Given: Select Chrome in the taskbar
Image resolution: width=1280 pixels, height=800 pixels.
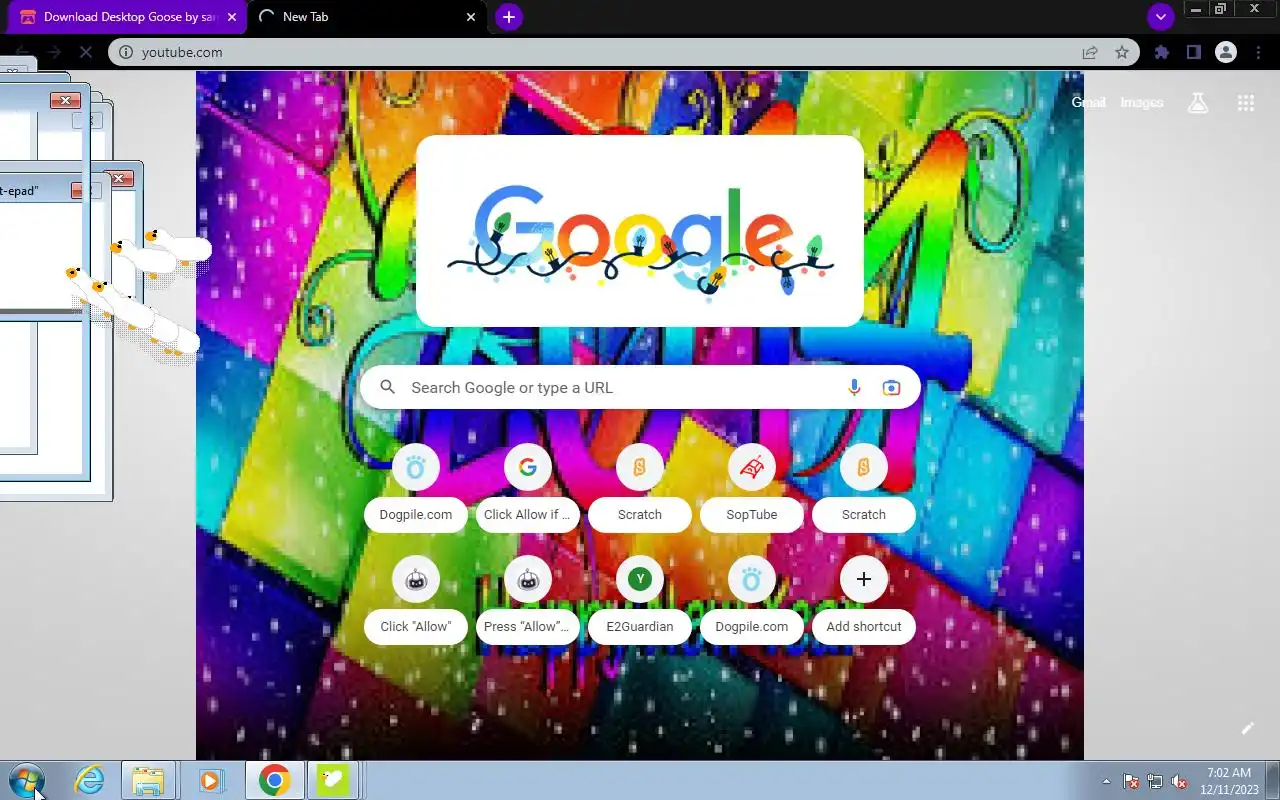Looking at the screenshot, I should (275, 780).
